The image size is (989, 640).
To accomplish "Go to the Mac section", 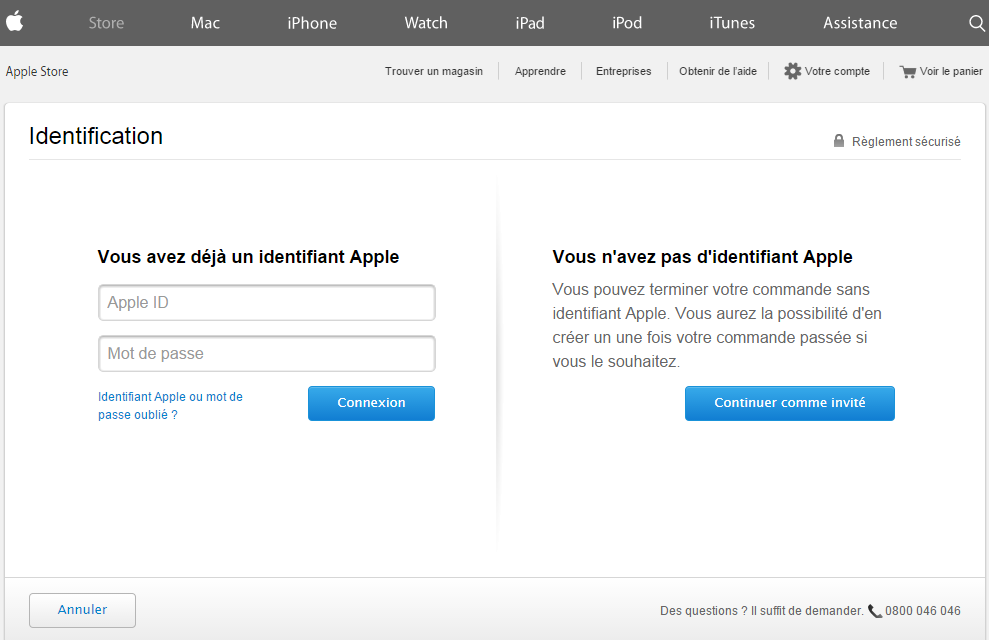I will 205,23.
